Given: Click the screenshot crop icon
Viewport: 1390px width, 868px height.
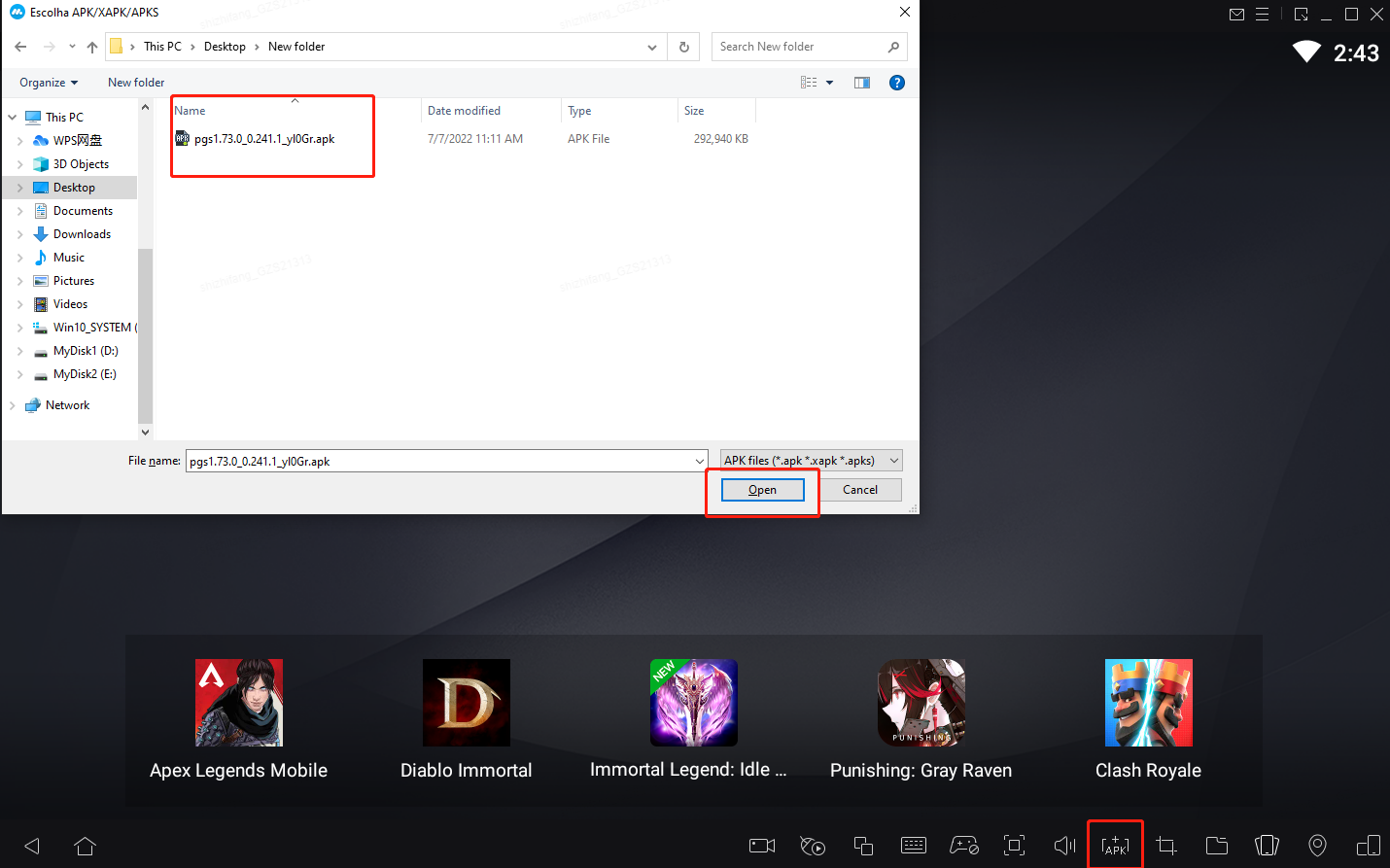Looking at the screenshot, I should pos(1166,846).
